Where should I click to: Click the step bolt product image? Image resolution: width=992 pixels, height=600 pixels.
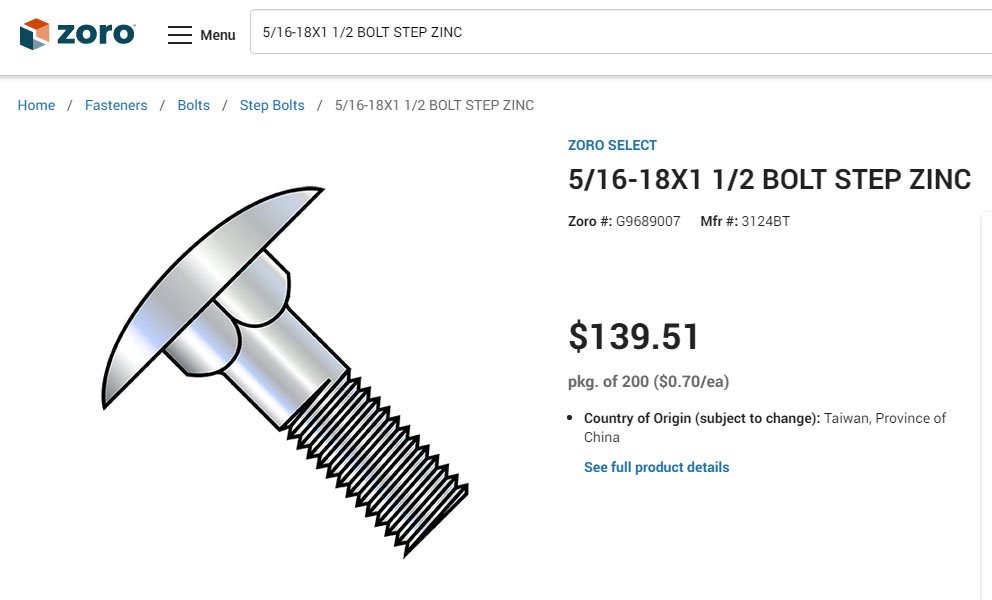[x=285, y=370]
